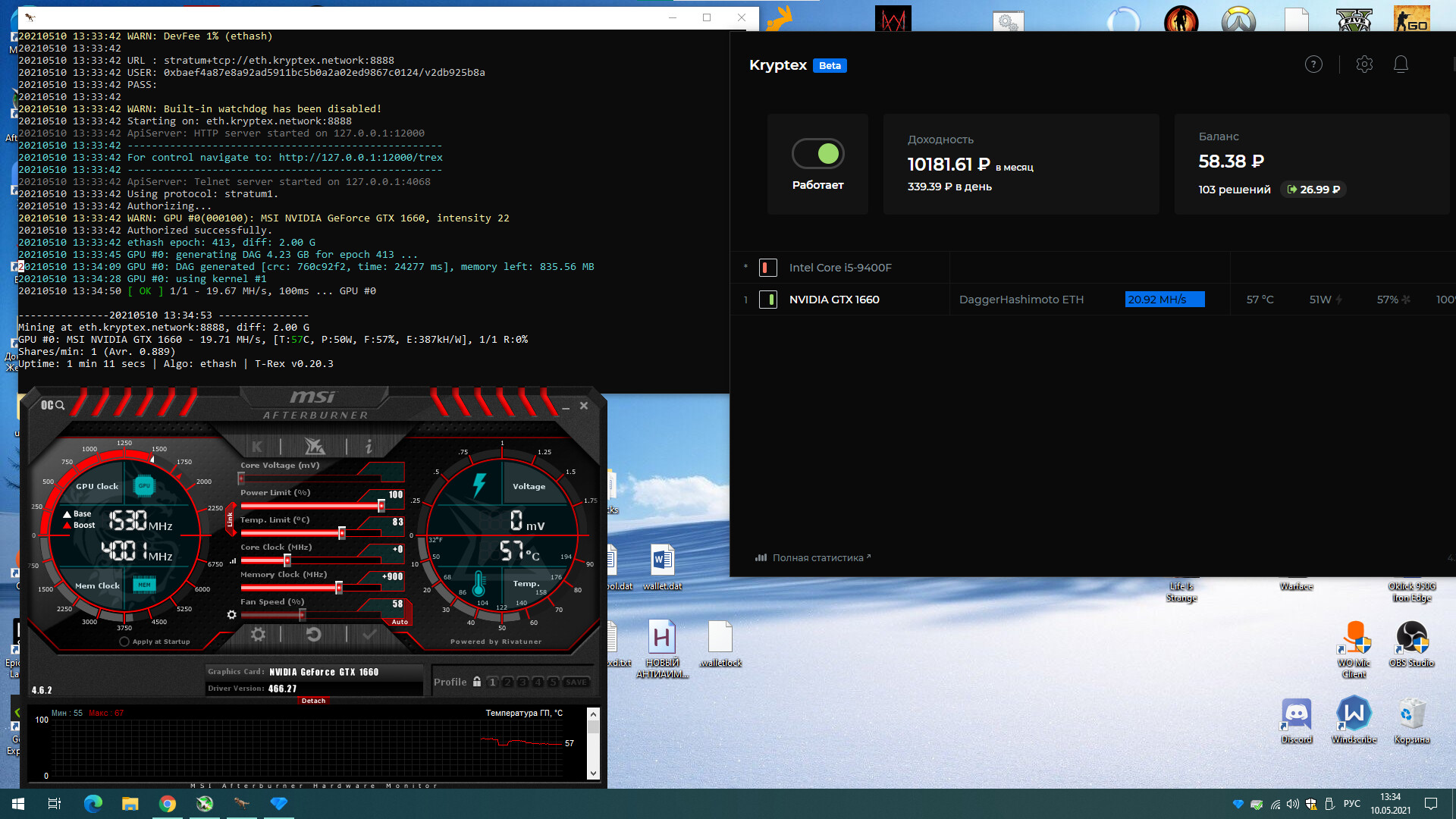The width and height of the screenshot is (1456, 819).
Task: Switch input language РУС in tray
Action: [x=1351, y=804]
